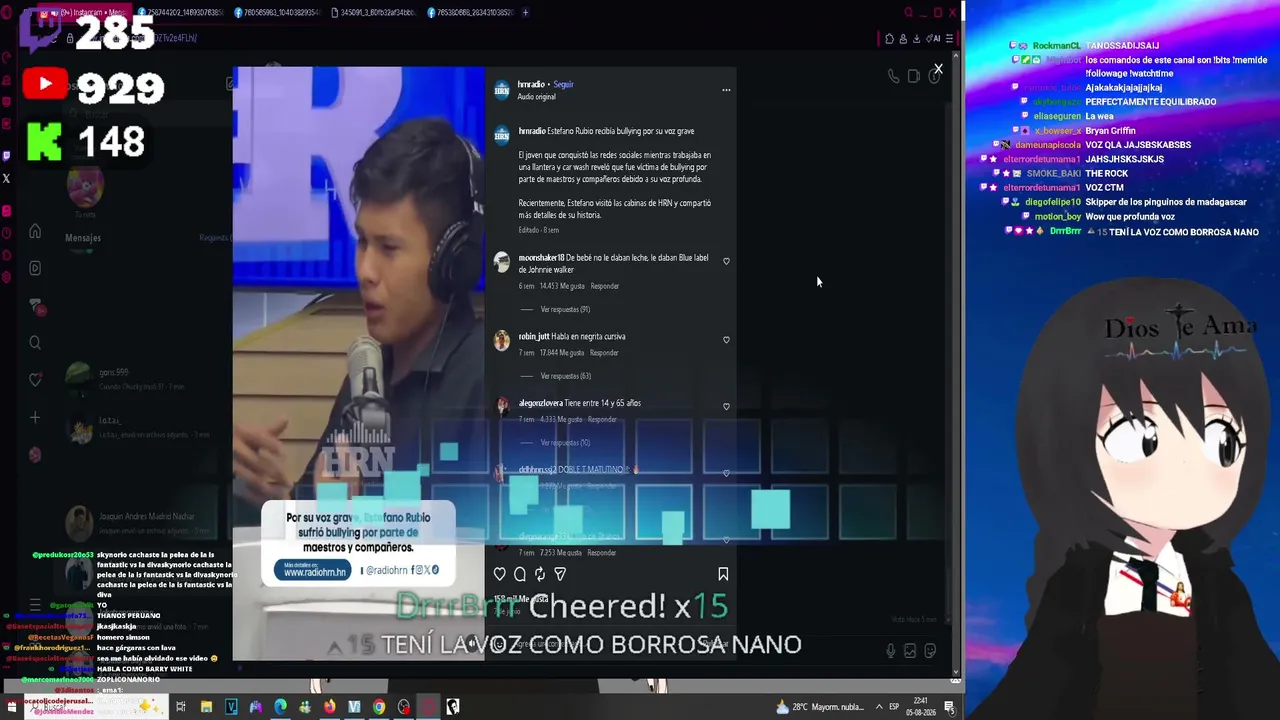Create a new post with the plus icon
This screenshot has height=720, width=1280.
tap(35, 417)
